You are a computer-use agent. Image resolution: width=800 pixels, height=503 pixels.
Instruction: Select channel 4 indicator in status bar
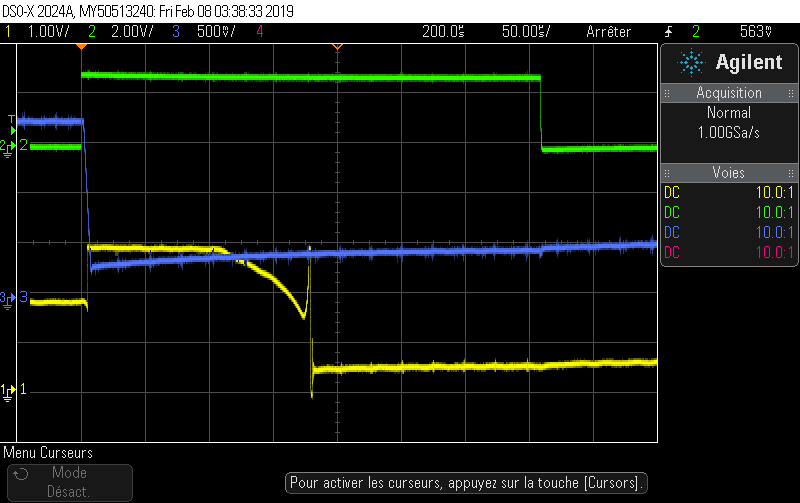(260, 32)
